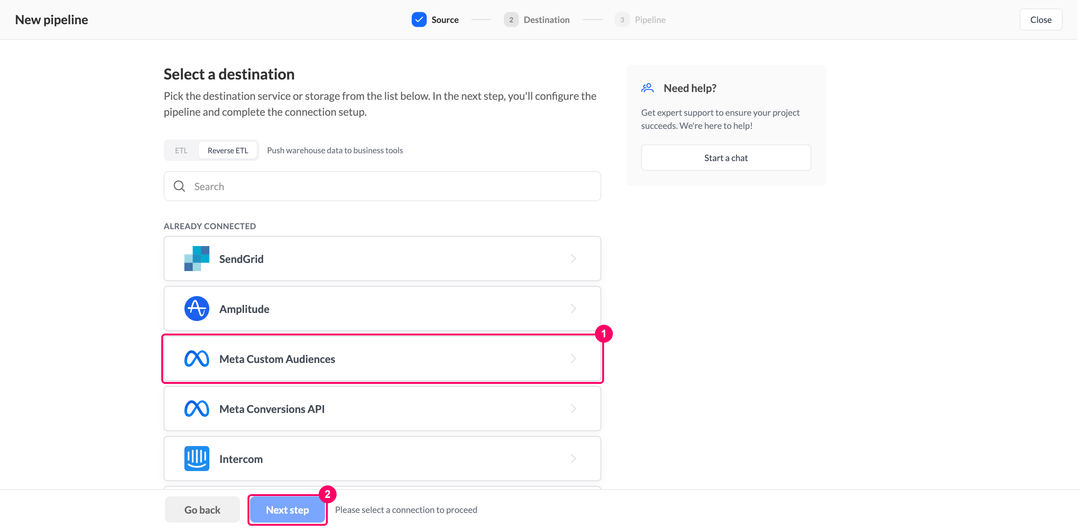1080x529 pixels.
Task: Open Amplitude via its chevron arrow
Action: (573, 309)
